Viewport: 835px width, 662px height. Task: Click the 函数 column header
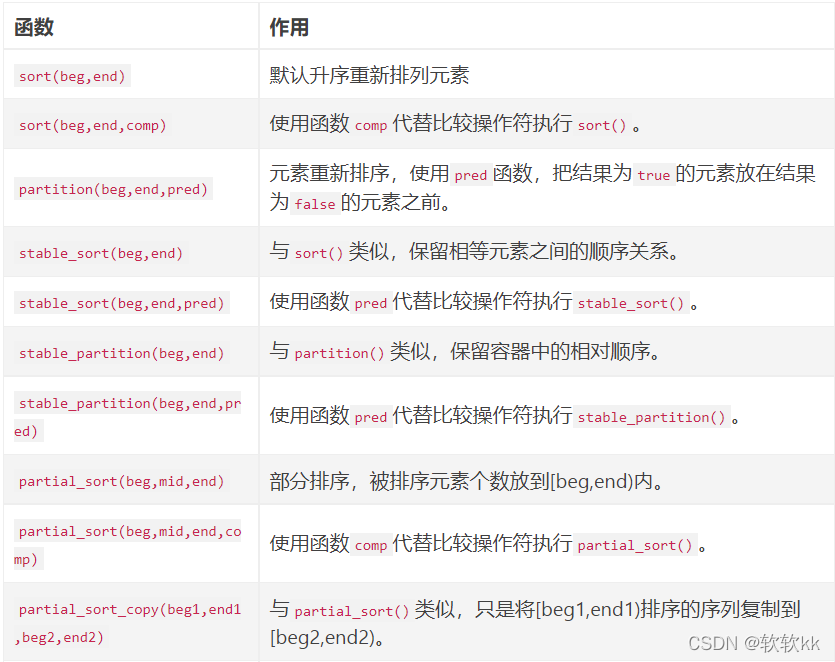click(34, 27)
